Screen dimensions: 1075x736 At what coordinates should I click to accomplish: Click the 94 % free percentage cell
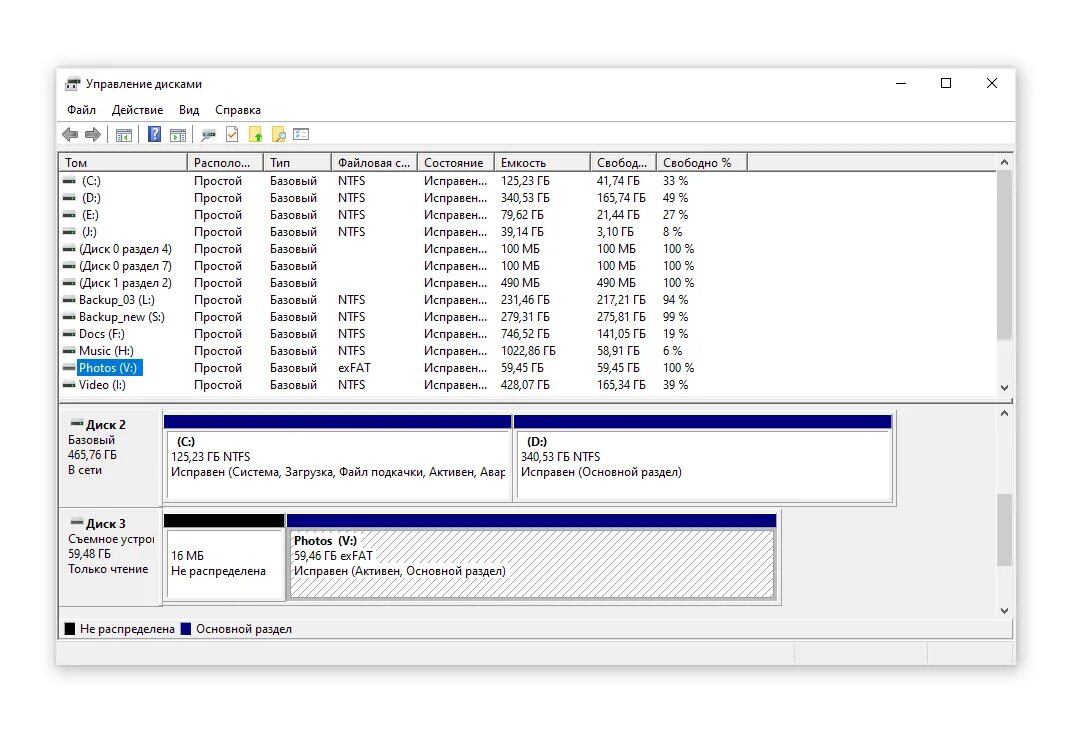675,300
